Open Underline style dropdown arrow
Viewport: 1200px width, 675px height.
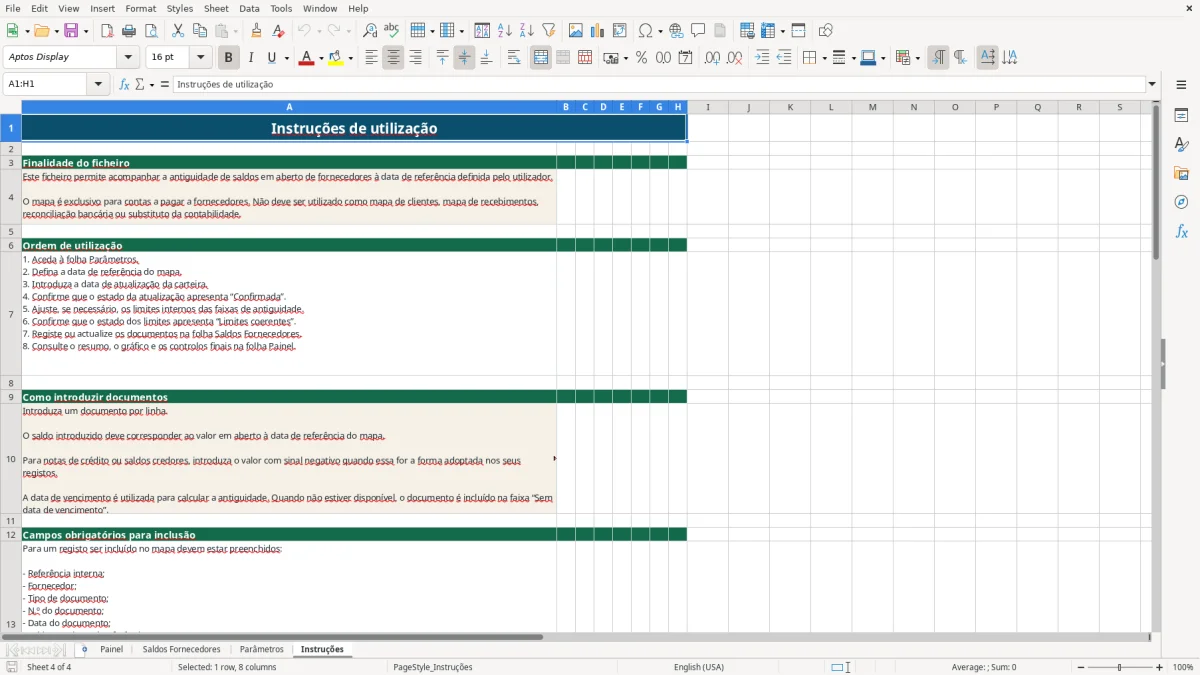pos(285,58)
